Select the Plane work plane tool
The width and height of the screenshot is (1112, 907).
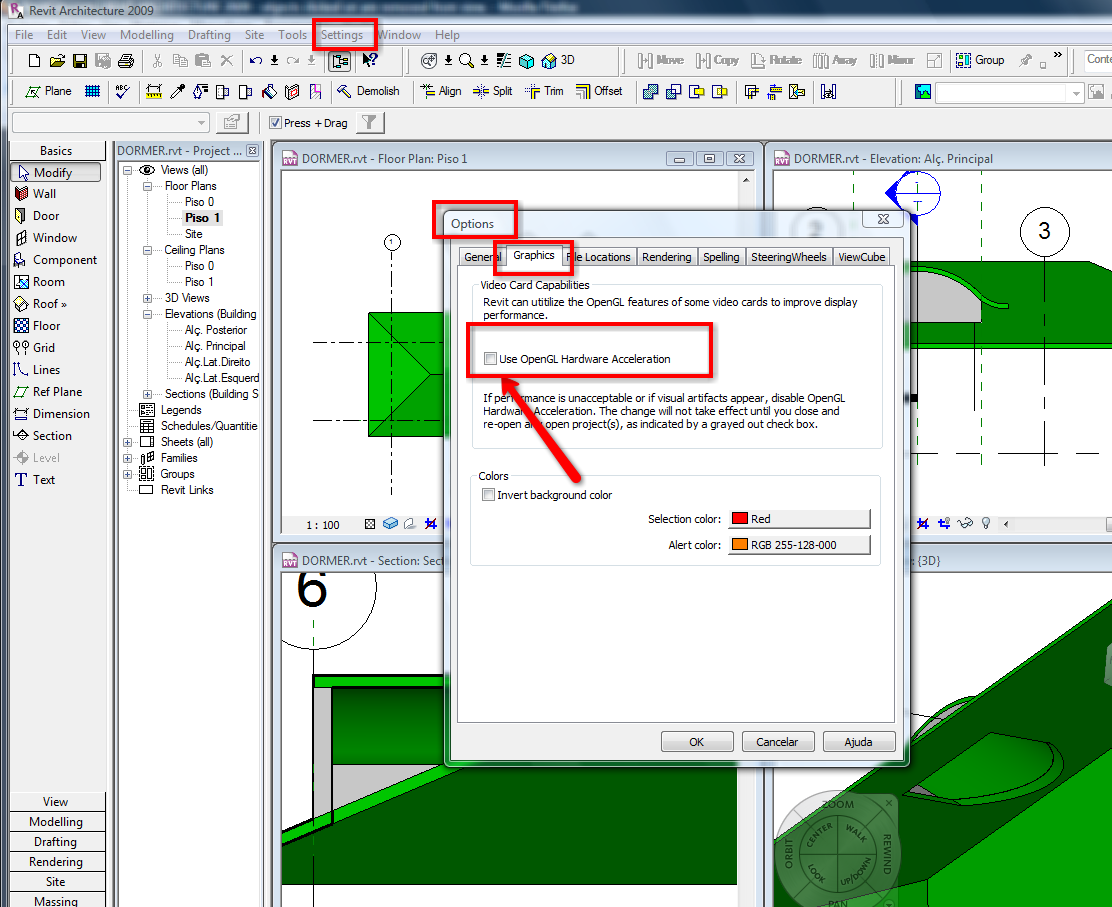pyautogui.click(x=49, y=91)
